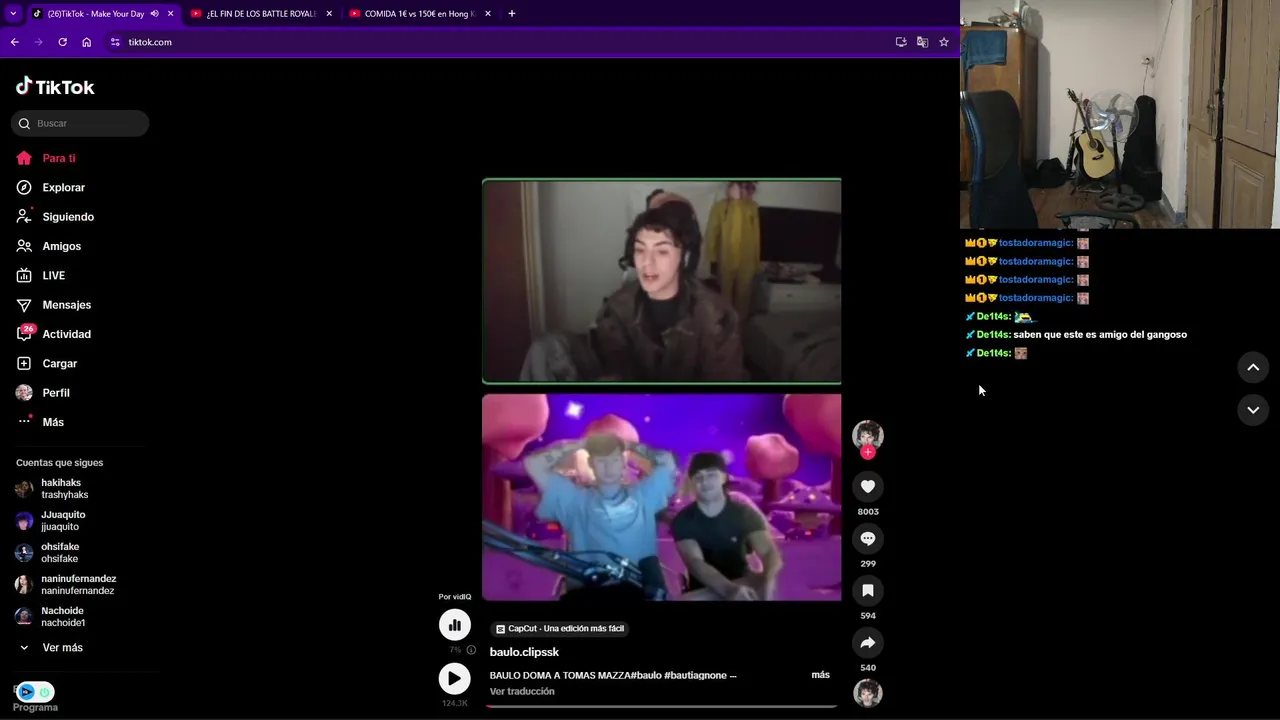Screen dimensions: 1280x720
Task: Switch to COMIDA 1€ vs 150€ tab
Action: [419, 14]
